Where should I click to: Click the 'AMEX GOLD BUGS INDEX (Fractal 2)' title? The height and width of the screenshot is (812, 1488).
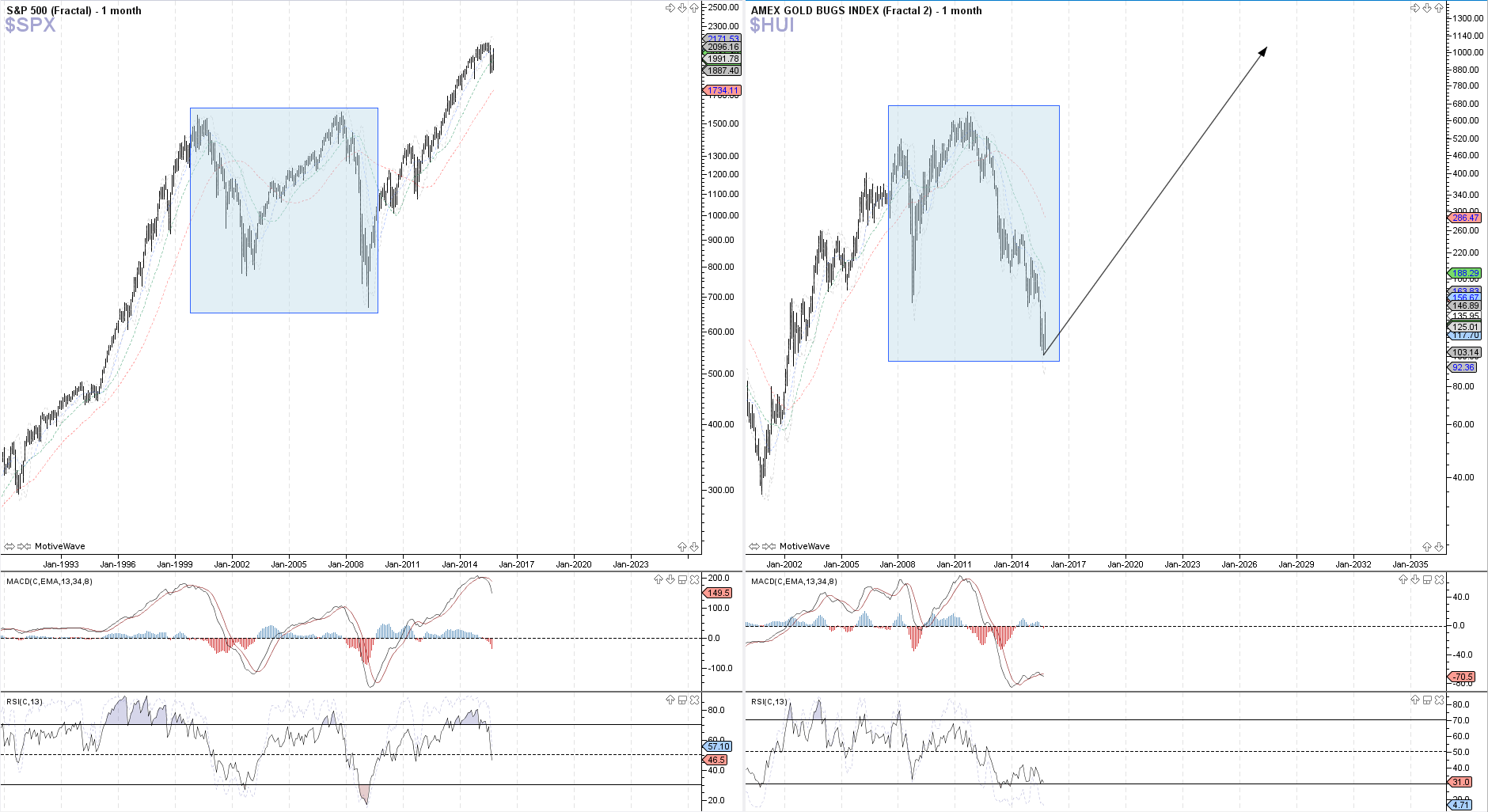(841, 10)
